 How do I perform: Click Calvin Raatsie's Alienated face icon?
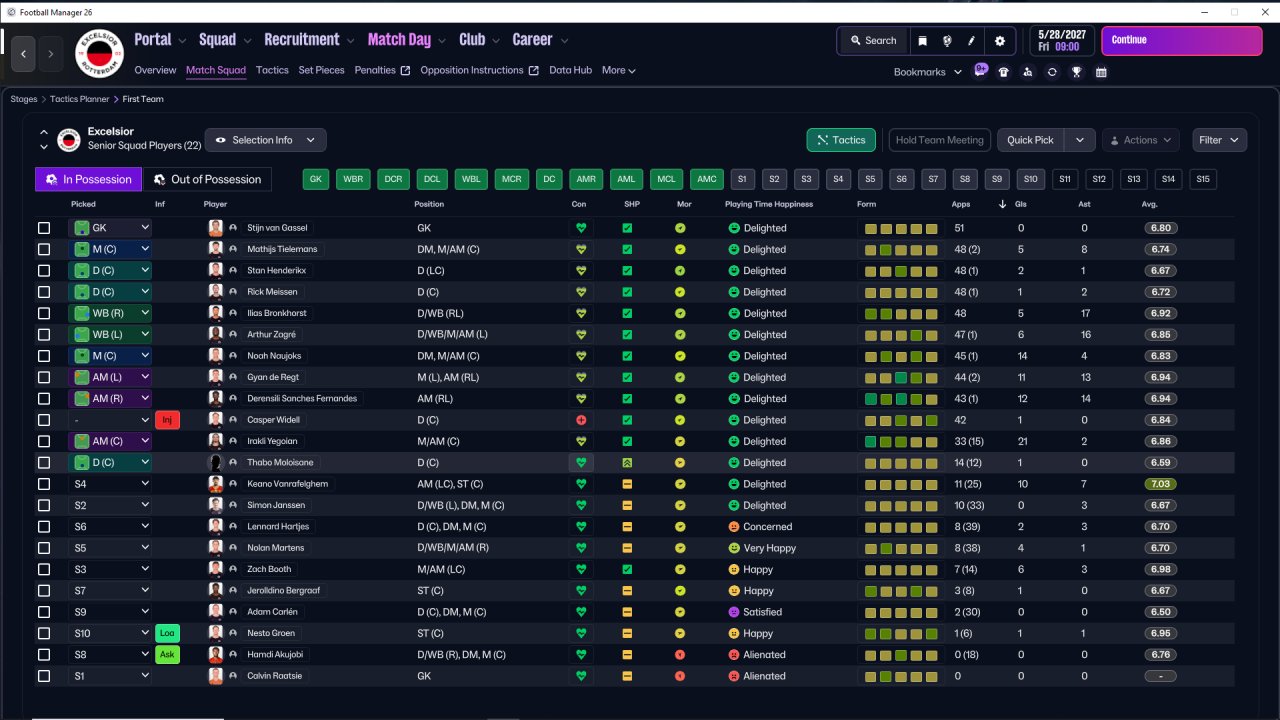tap(734, 676)
